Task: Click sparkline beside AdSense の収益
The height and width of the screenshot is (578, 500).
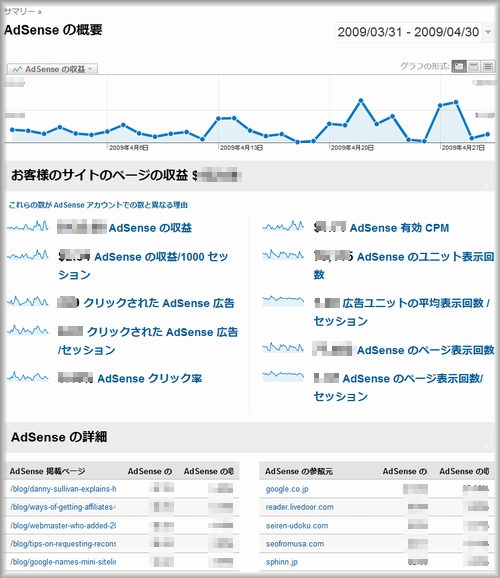Action: [x=28, y=226]
